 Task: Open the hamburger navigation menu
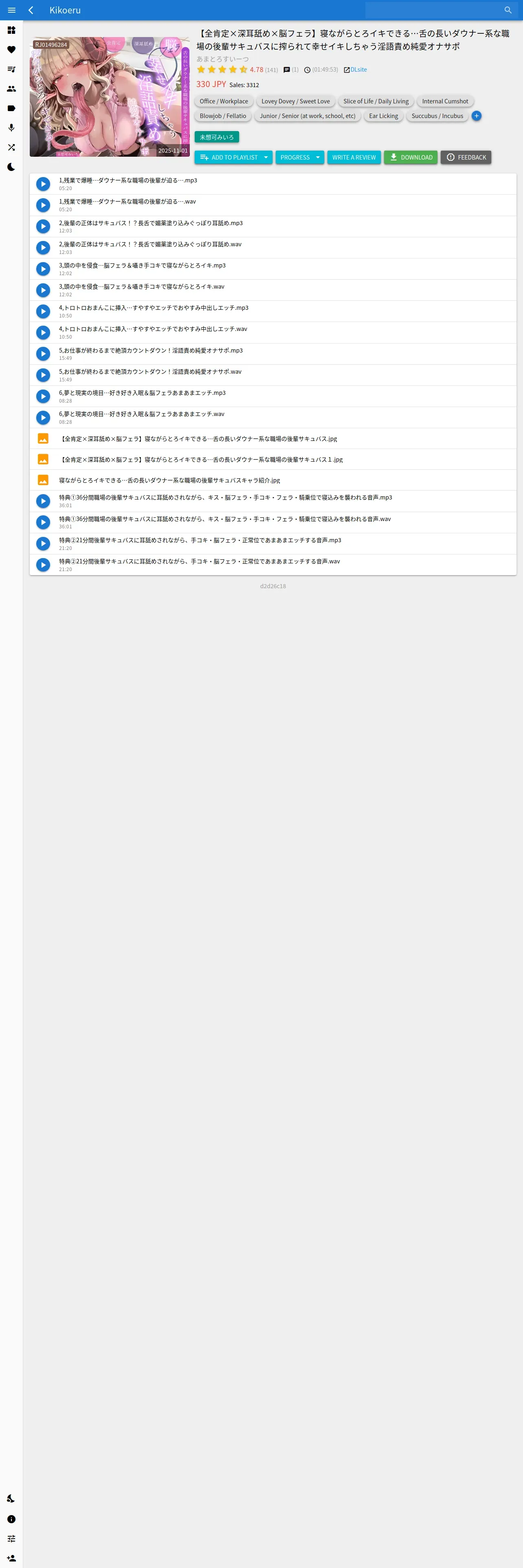[x=11, y=10]
